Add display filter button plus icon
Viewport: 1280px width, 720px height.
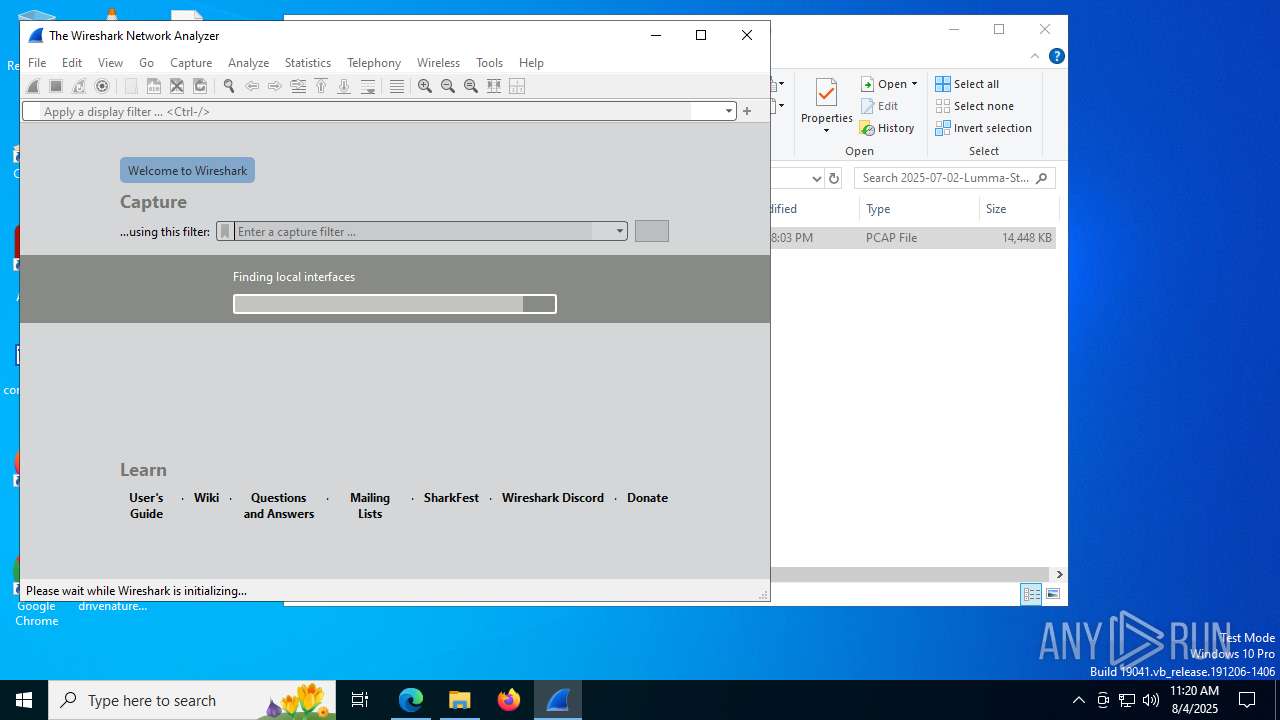[x=747, y=111]
